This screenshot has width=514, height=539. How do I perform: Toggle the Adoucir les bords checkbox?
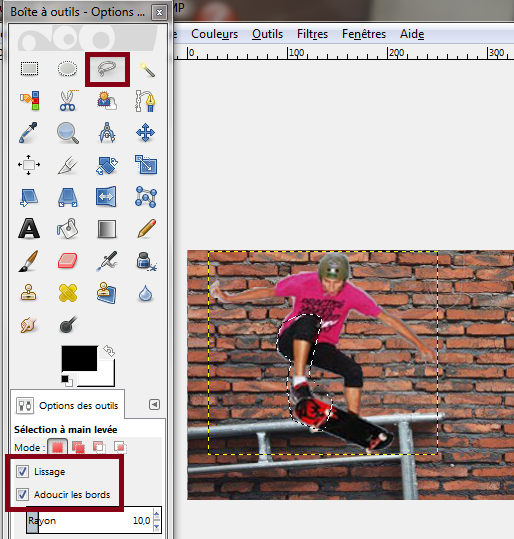pyautogui.click(x=22, y=494)
